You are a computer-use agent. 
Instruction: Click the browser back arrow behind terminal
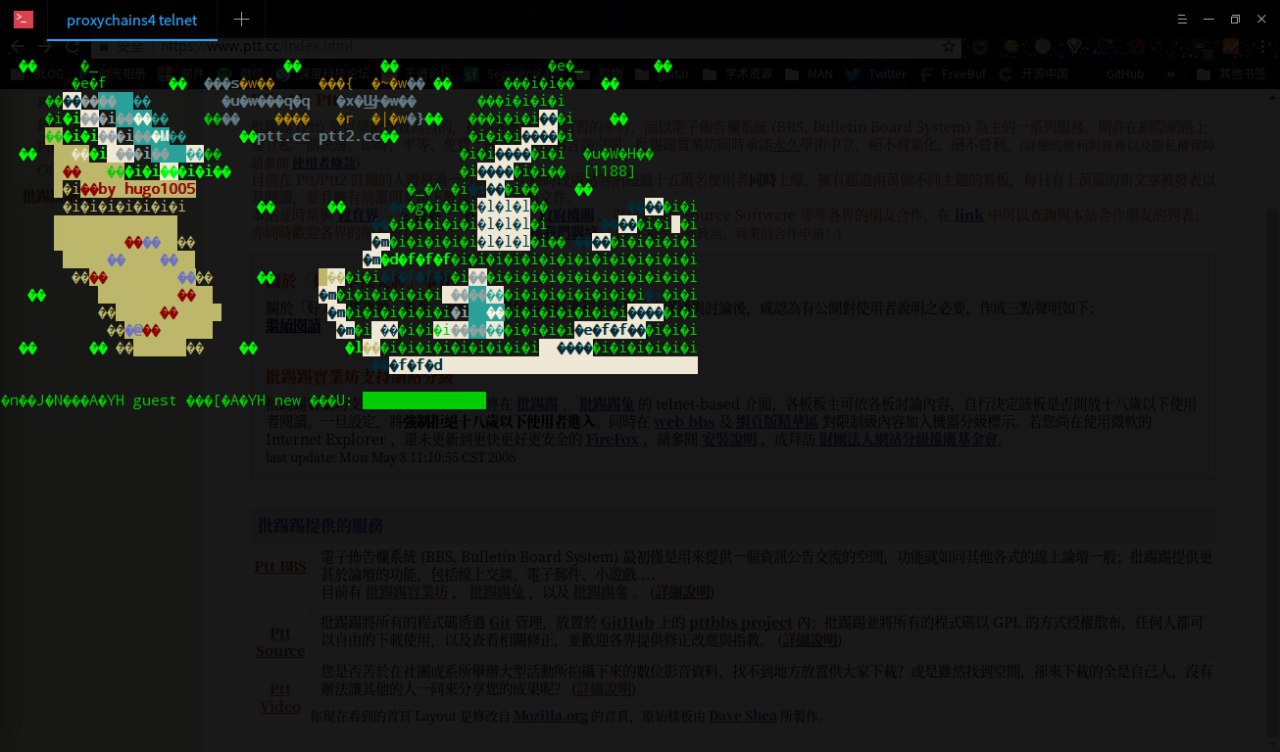coord(18,46)
